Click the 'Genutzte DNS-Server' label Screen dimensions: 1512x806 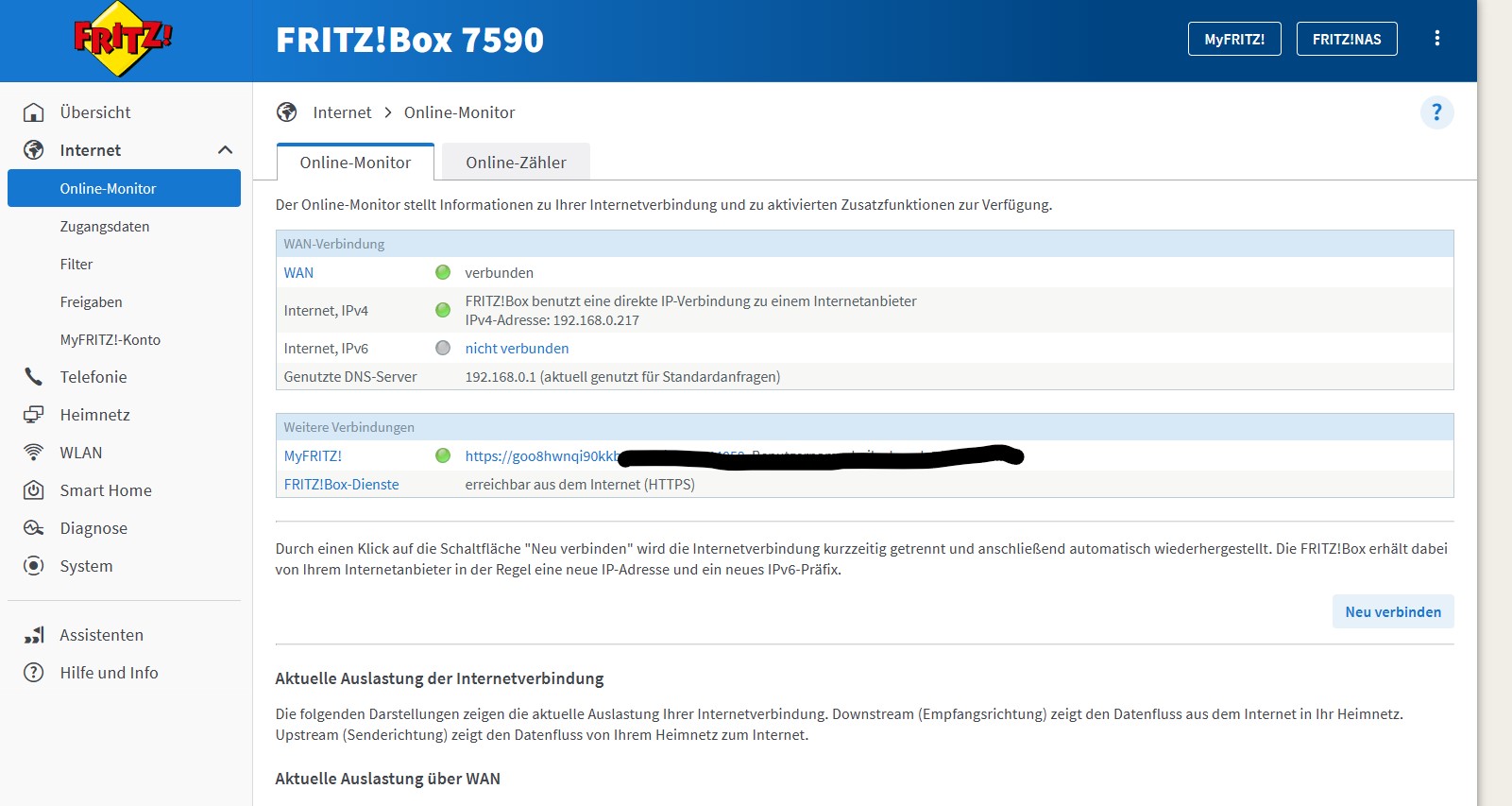tap(350, 376)
